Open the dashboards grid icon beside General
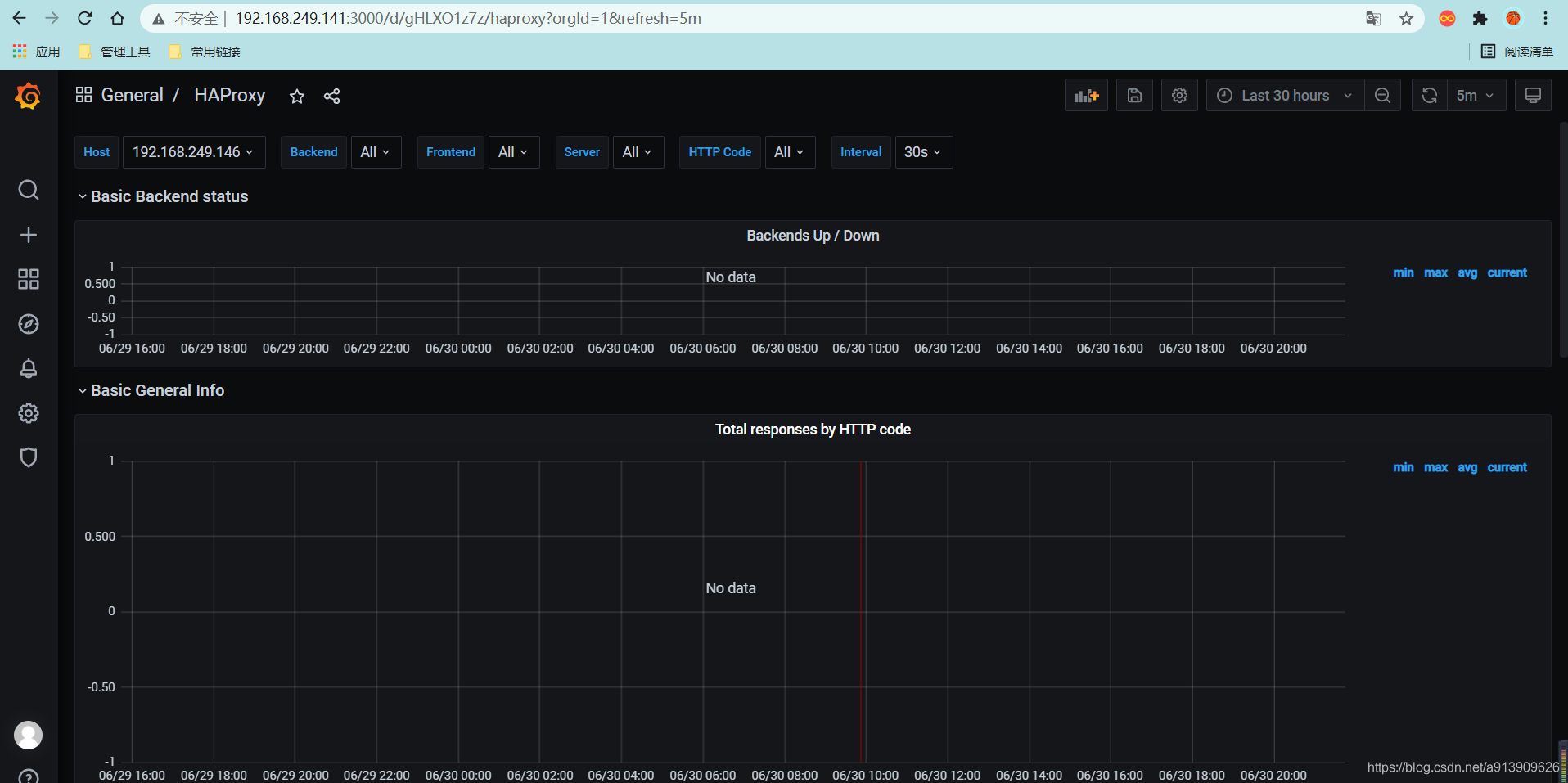Screen dimensions: 1568x783 83,95
